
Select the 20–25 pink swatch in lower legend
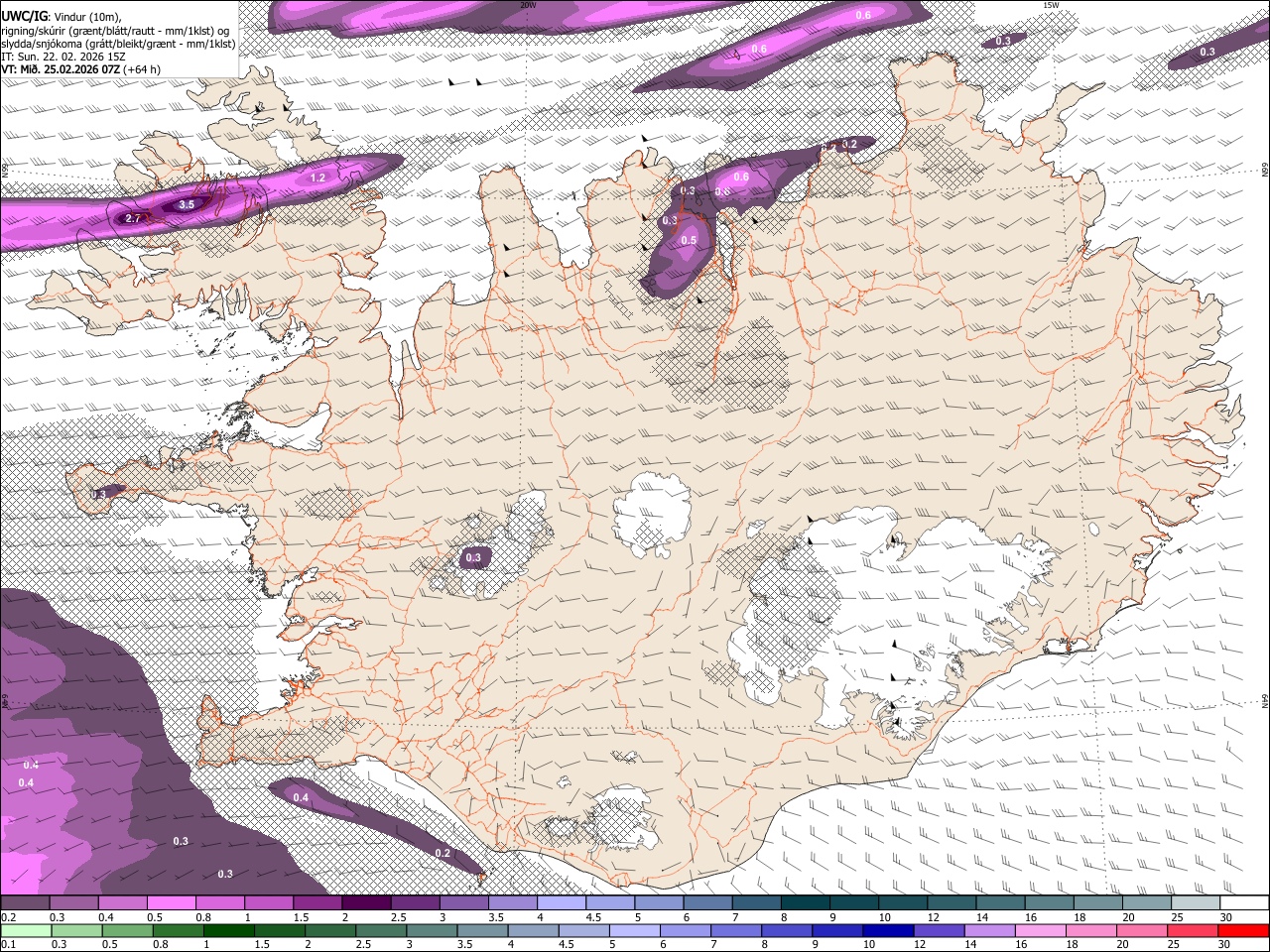click(1143, 930)
